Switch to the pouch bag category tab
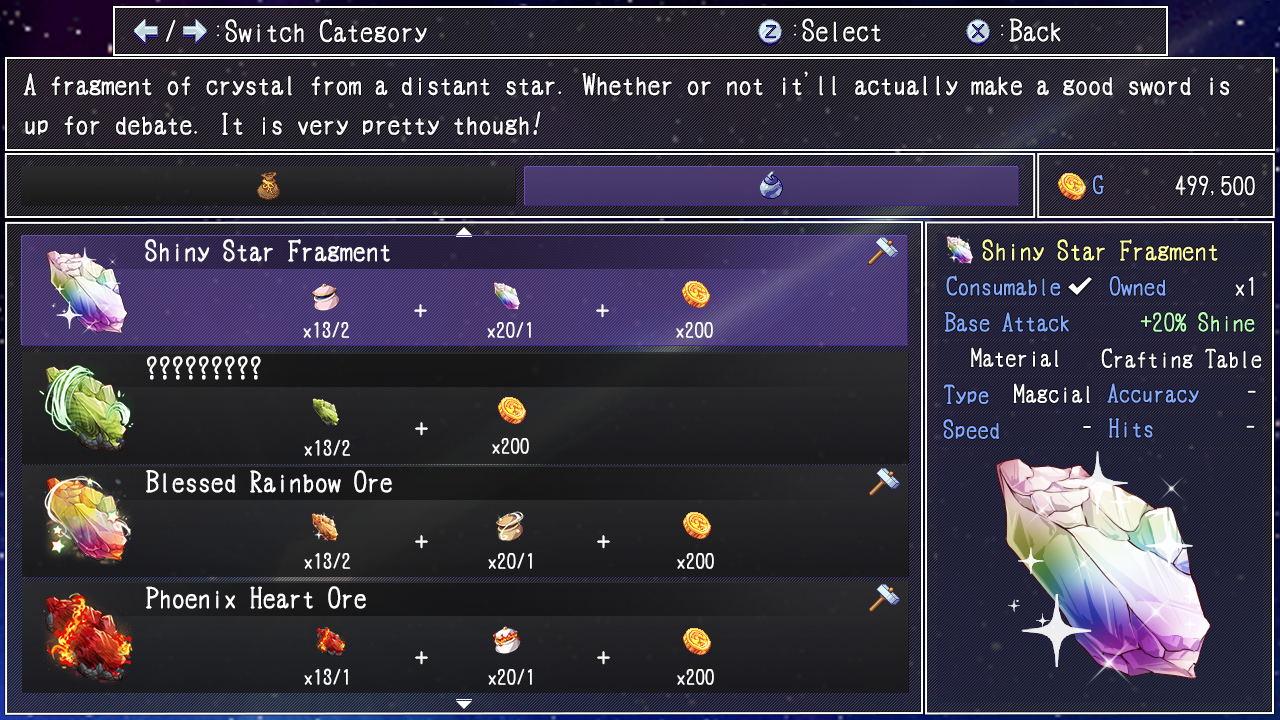The height and width of the screenshot is (720, 1280). 268,186
